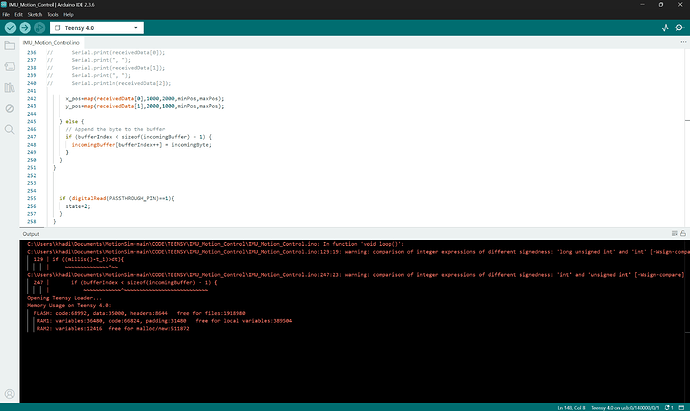Viewport: 690px width, 411px height.
Task: Restore down the Arduino IDE window
Action: click(x=661, y=4)
